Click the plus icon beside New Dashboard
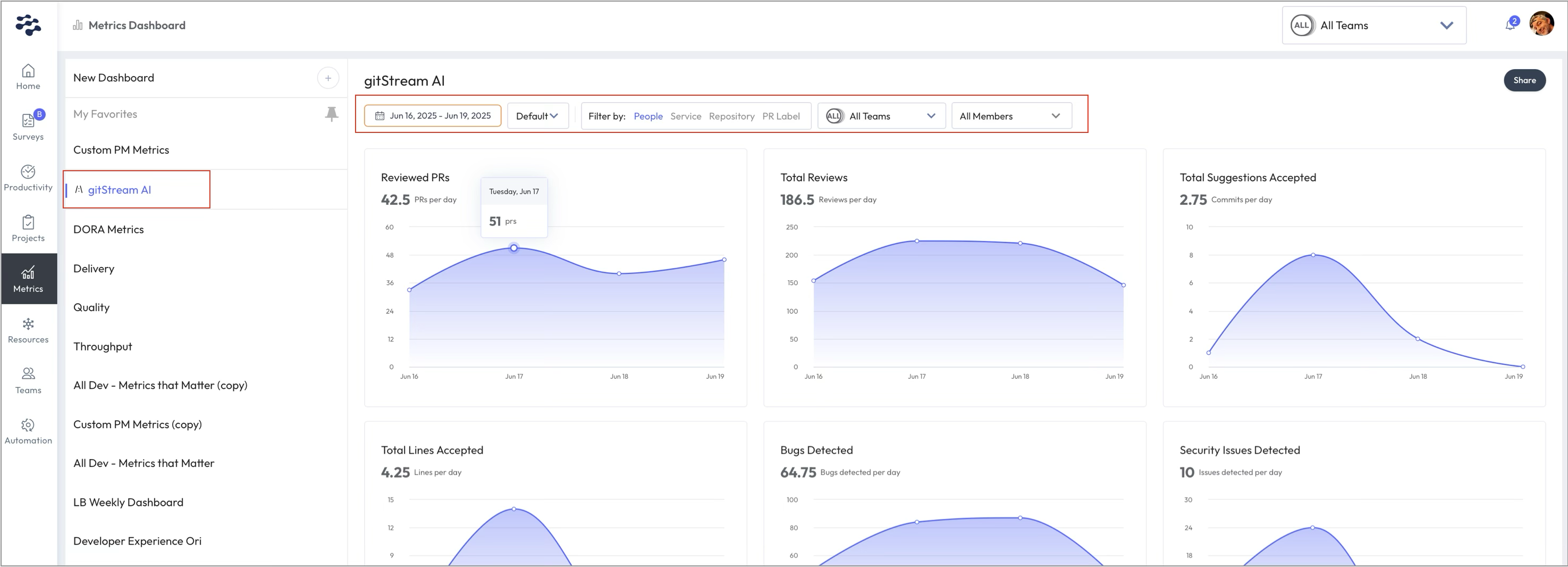 pyautogui.click(x=327, y=78)
